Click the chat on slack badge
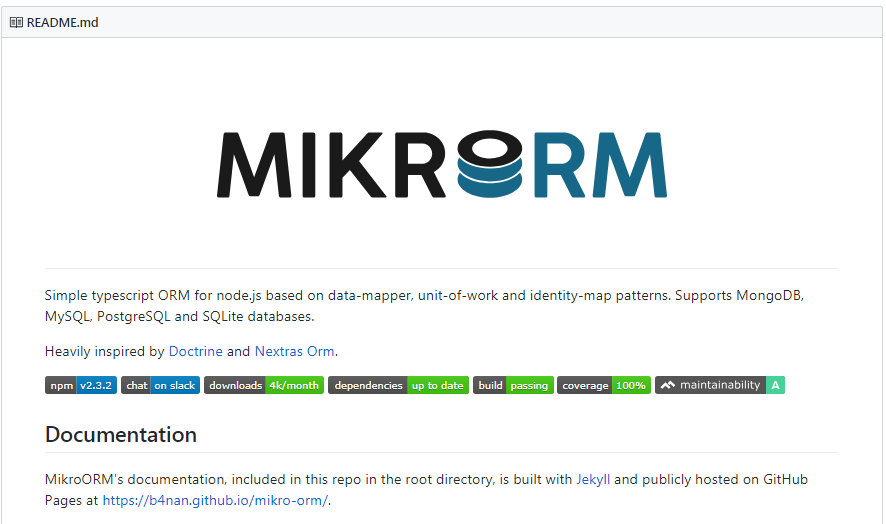Image resolution: width=886 pixels, height=524 pixels. point(160,386)
